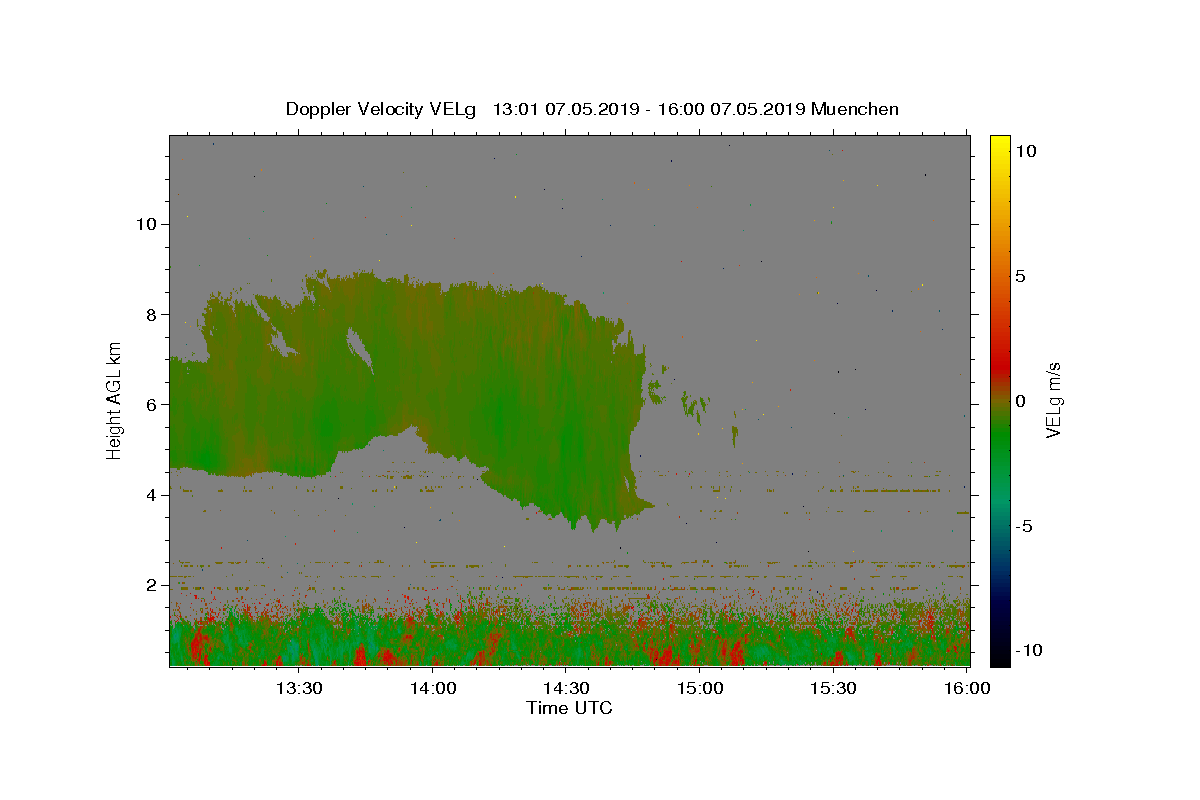Image resolution: width=1200 pixels, height=800 pixels.
Task: Click the height label '2'
Action: pos(152,584)
